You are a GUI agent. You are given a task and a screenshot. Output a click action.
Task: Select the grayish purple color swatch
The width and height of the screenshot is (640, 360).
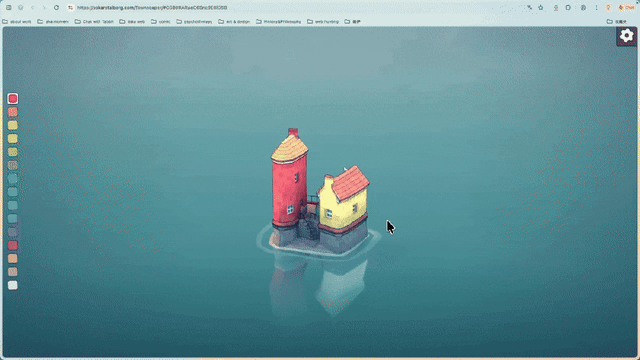[x=13, y=232]
